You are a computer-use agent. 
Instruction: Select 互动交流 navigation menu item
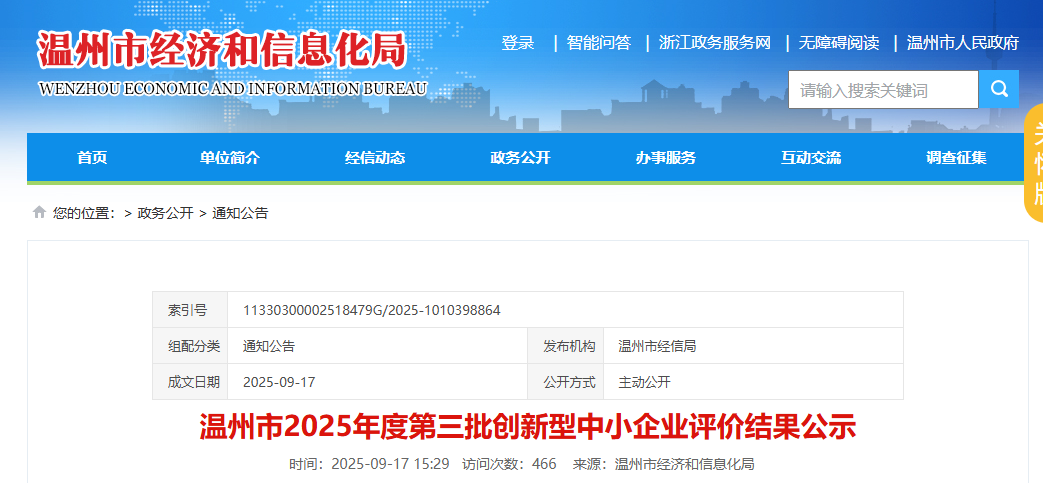(811, 158)
